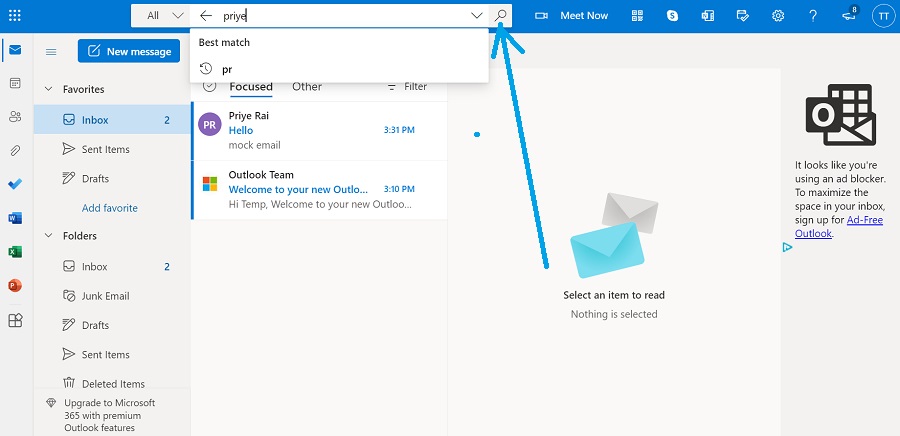Viewport: 900px width, 436px height.
Task: Open the Outlook Team welcome email
Action: pyautogui.click(x=319, y=190)
